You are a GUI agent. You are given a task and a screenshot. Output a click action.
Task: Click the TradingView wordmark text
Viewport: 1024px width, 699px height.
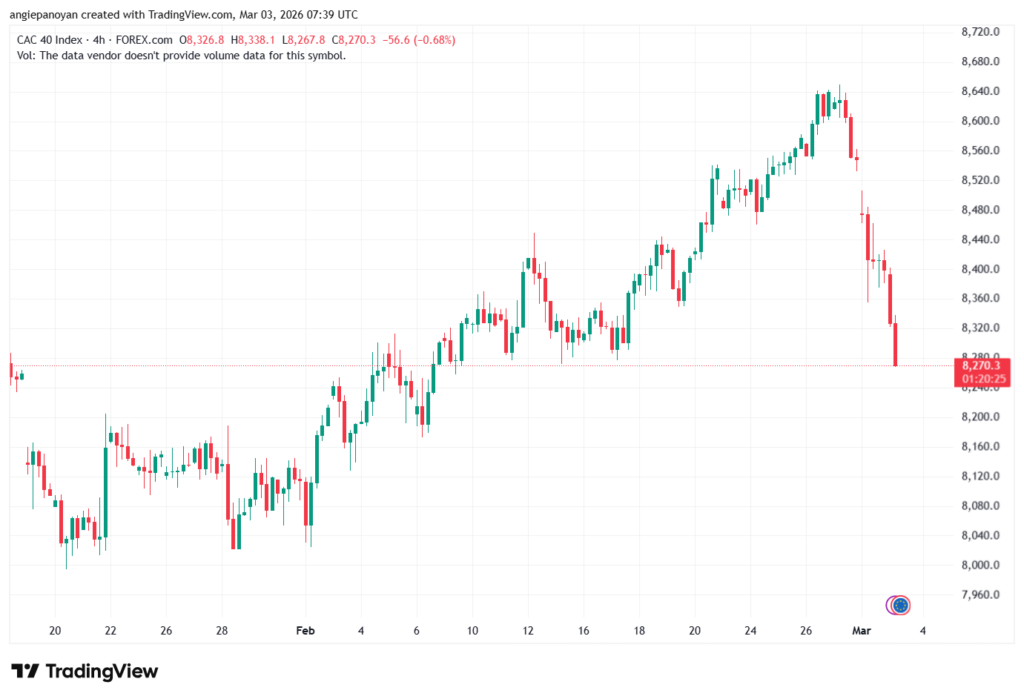(101, 671)
